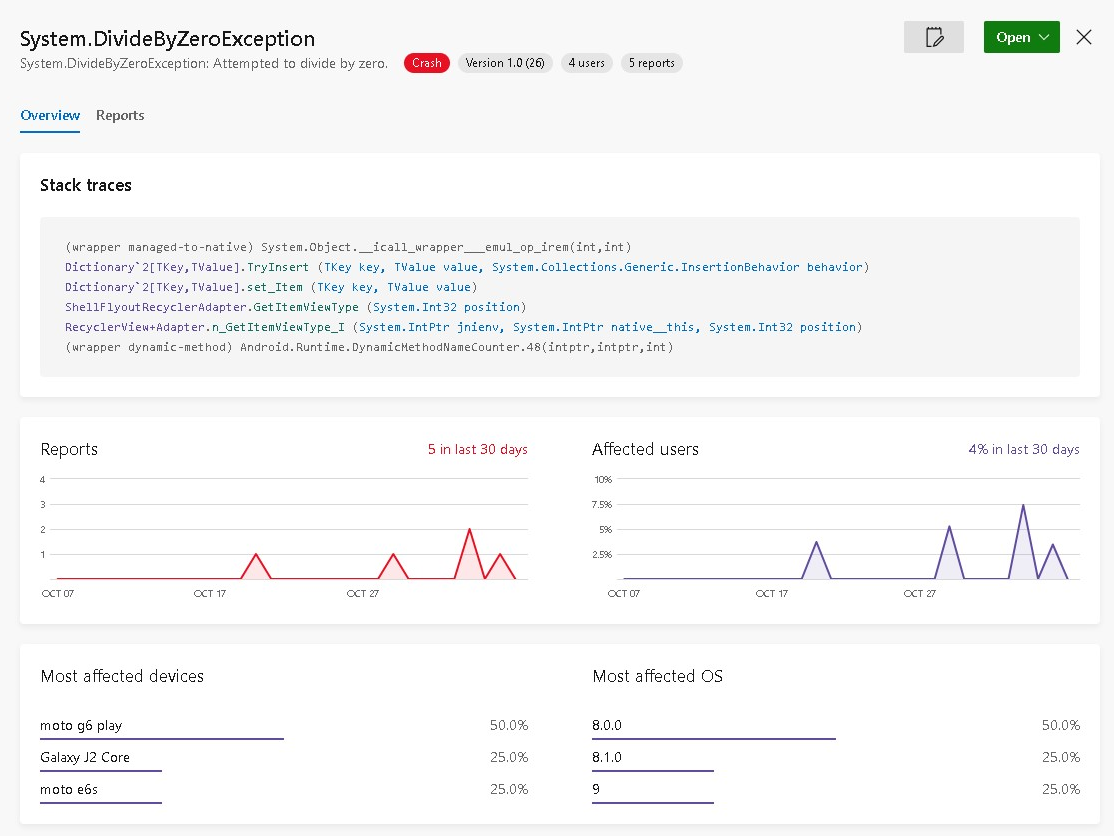The width and height of the screenshot is (1114, 836).
Task: Click the 5 reports badge
Action: point(651,62)
